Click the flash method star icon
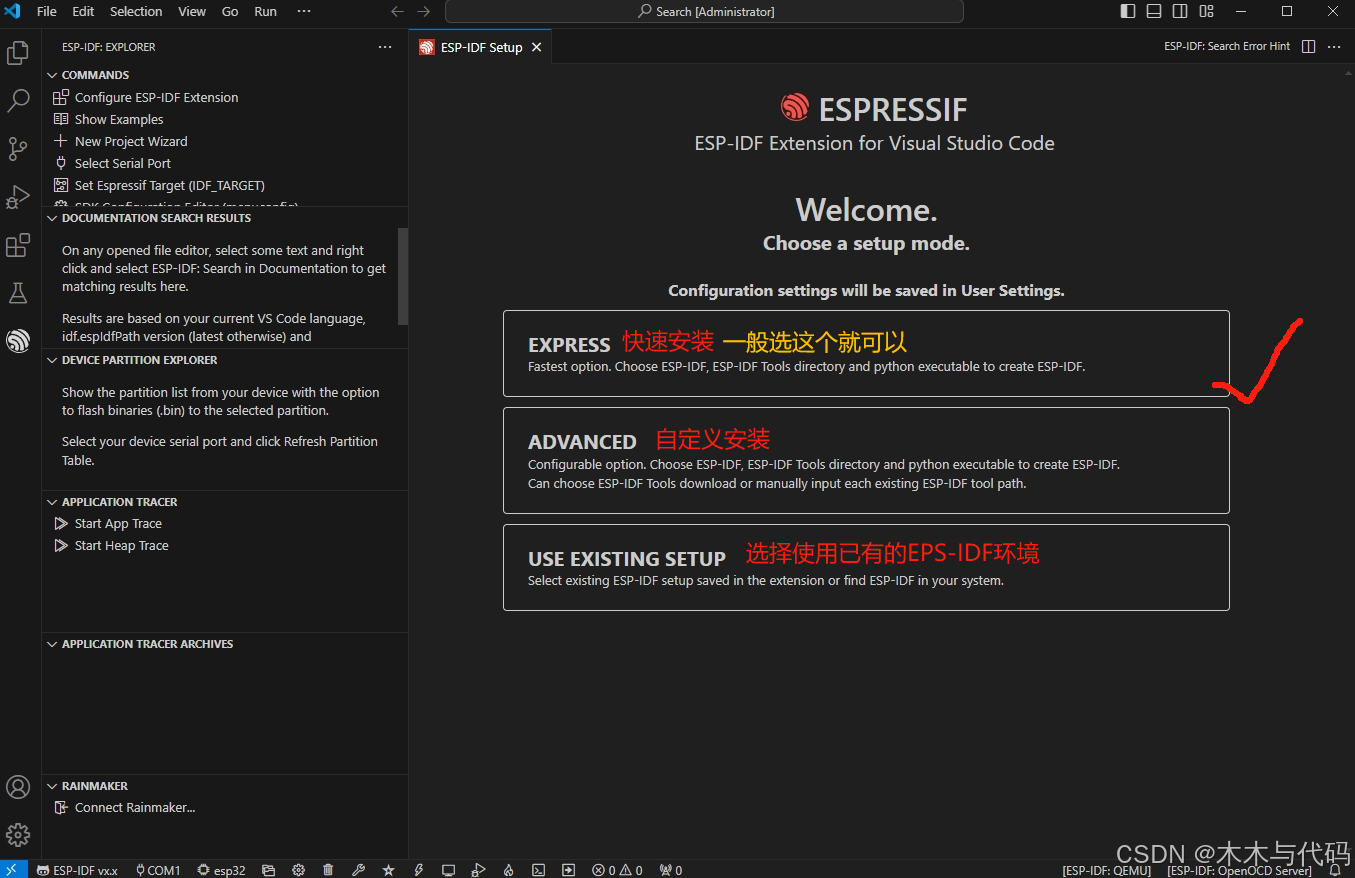 tap(388, 870)
